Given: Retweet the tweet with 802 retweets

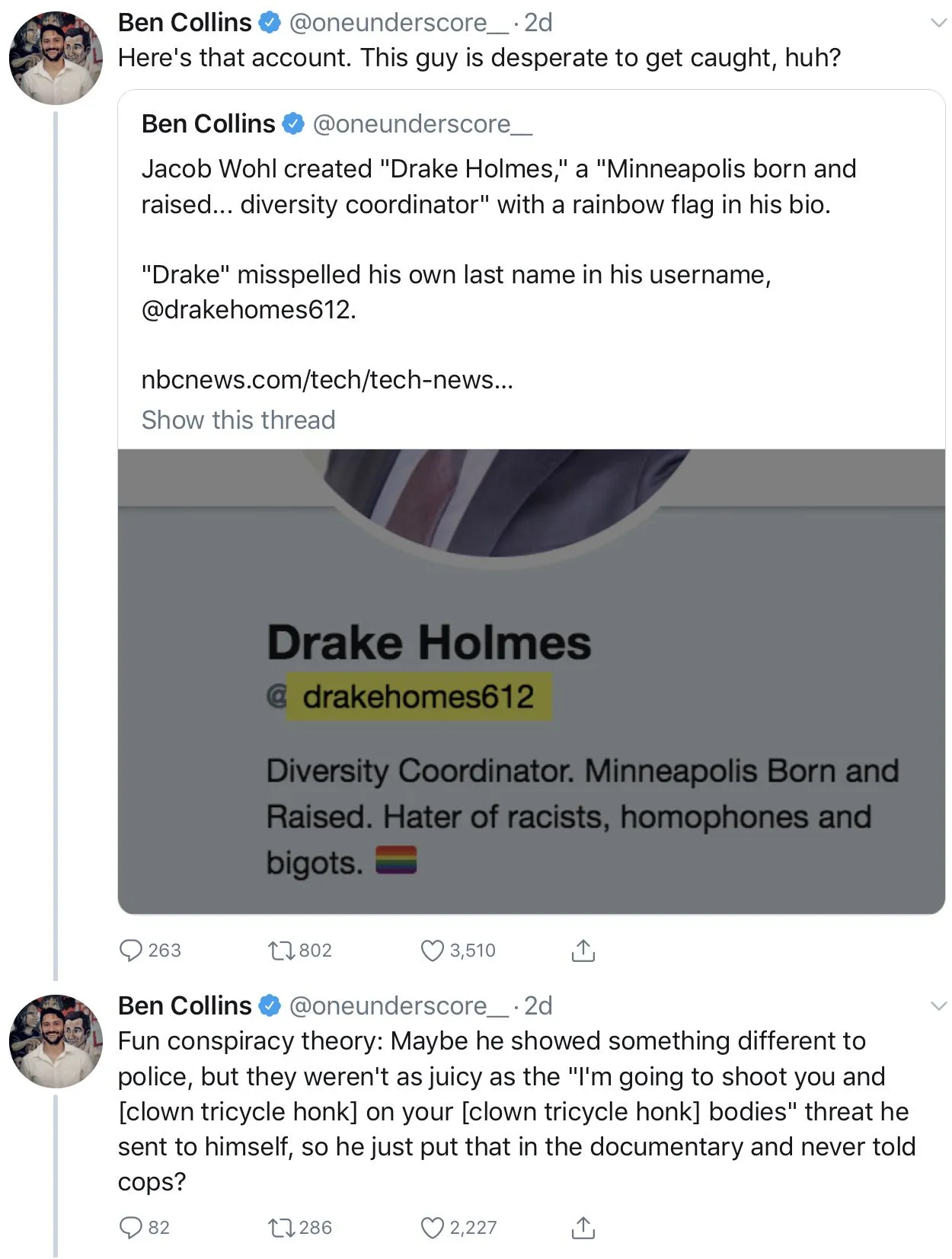Looking at the screenshot, I should pos(280,950).
